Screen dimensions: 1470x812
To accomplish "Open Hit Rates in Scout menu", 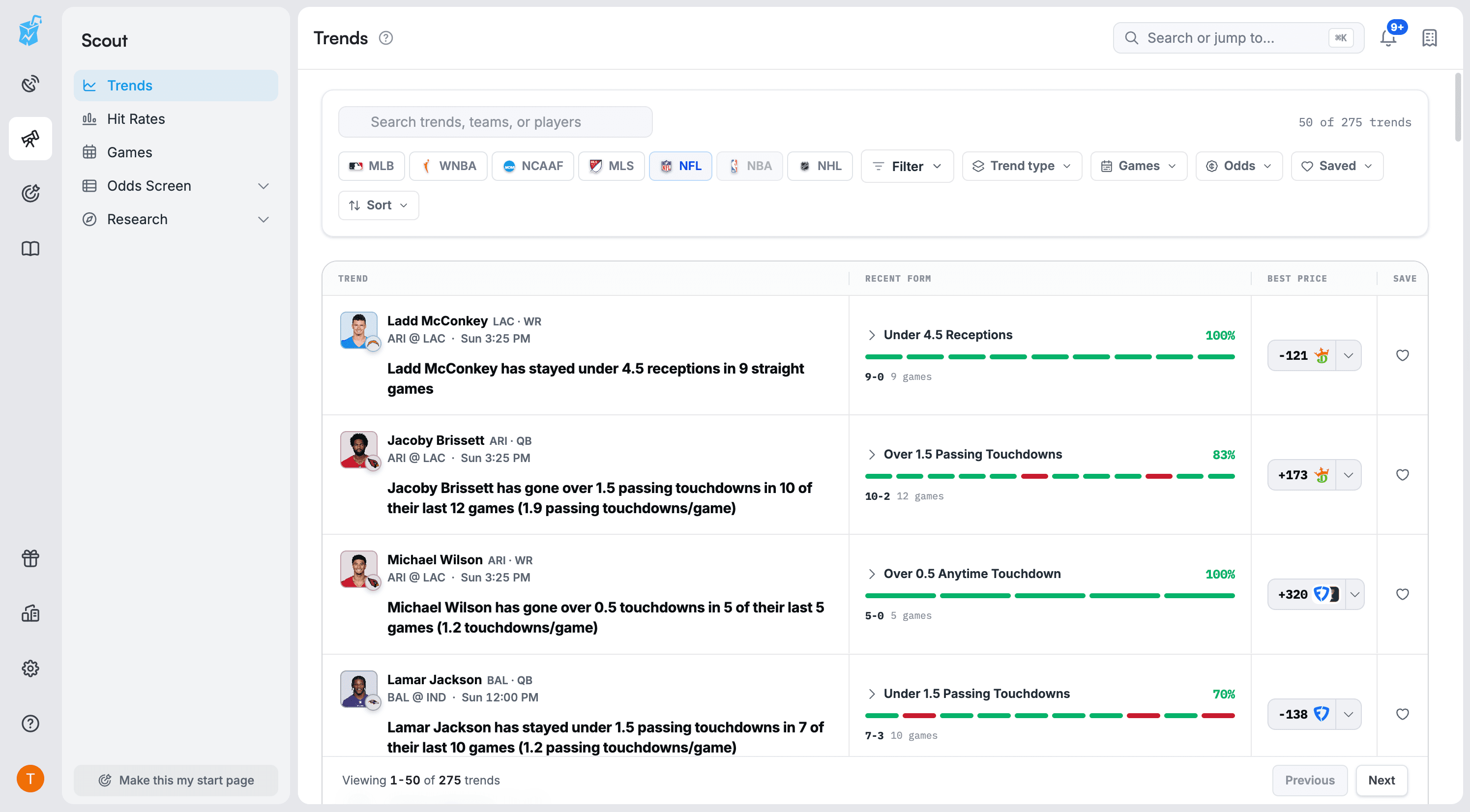I will pos(176,118).
